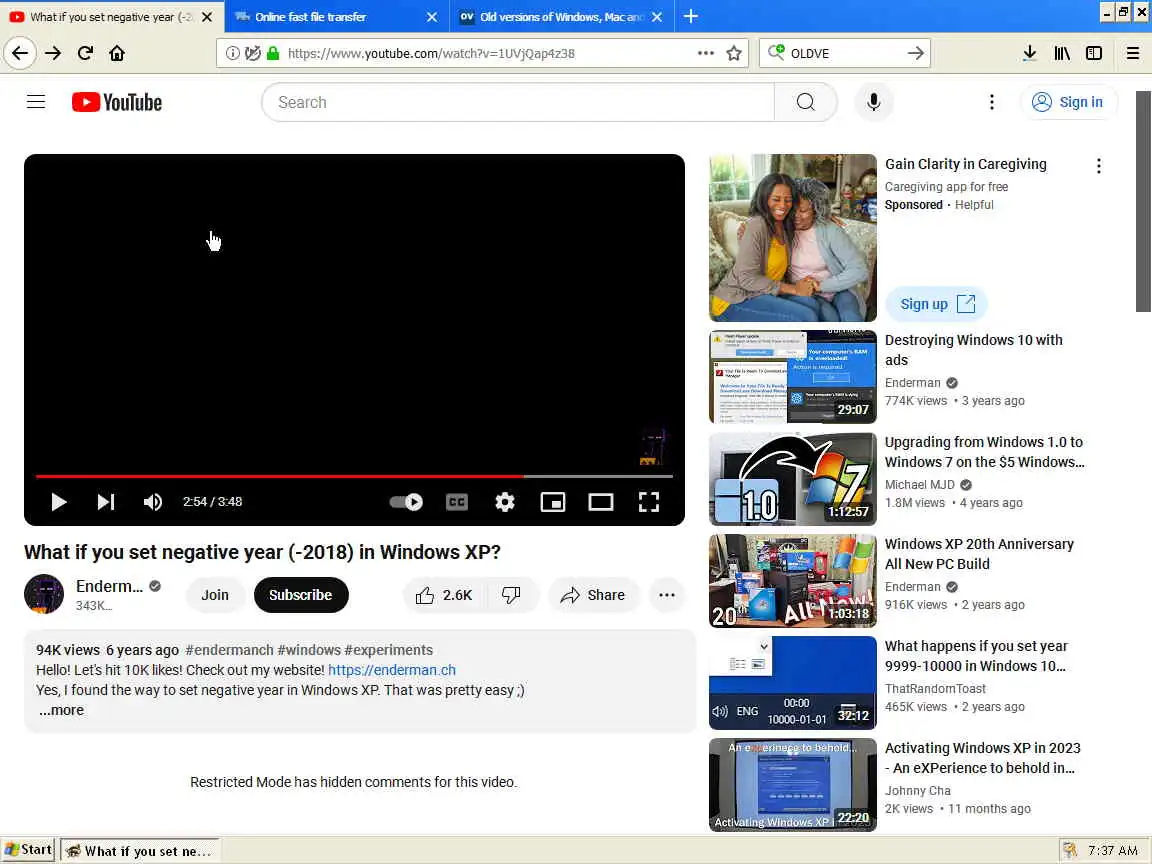Screen dimensions: 1152x864
Task: Close the Online fast file transfer tab
Action: [x=432, y=17]
